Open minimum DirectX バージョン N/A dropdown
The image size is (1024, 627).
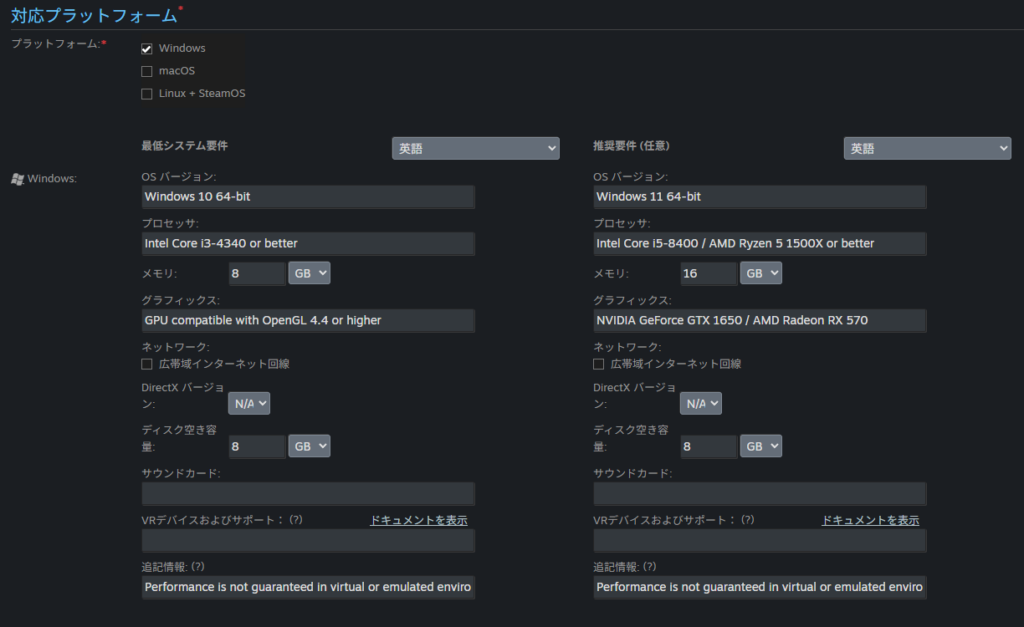pos(249,403)
